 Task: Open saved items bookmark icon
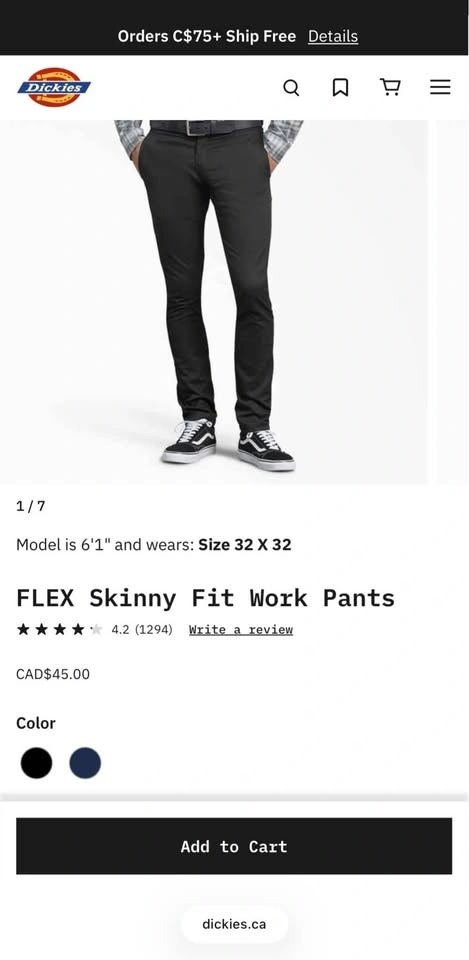pos(340,88)
